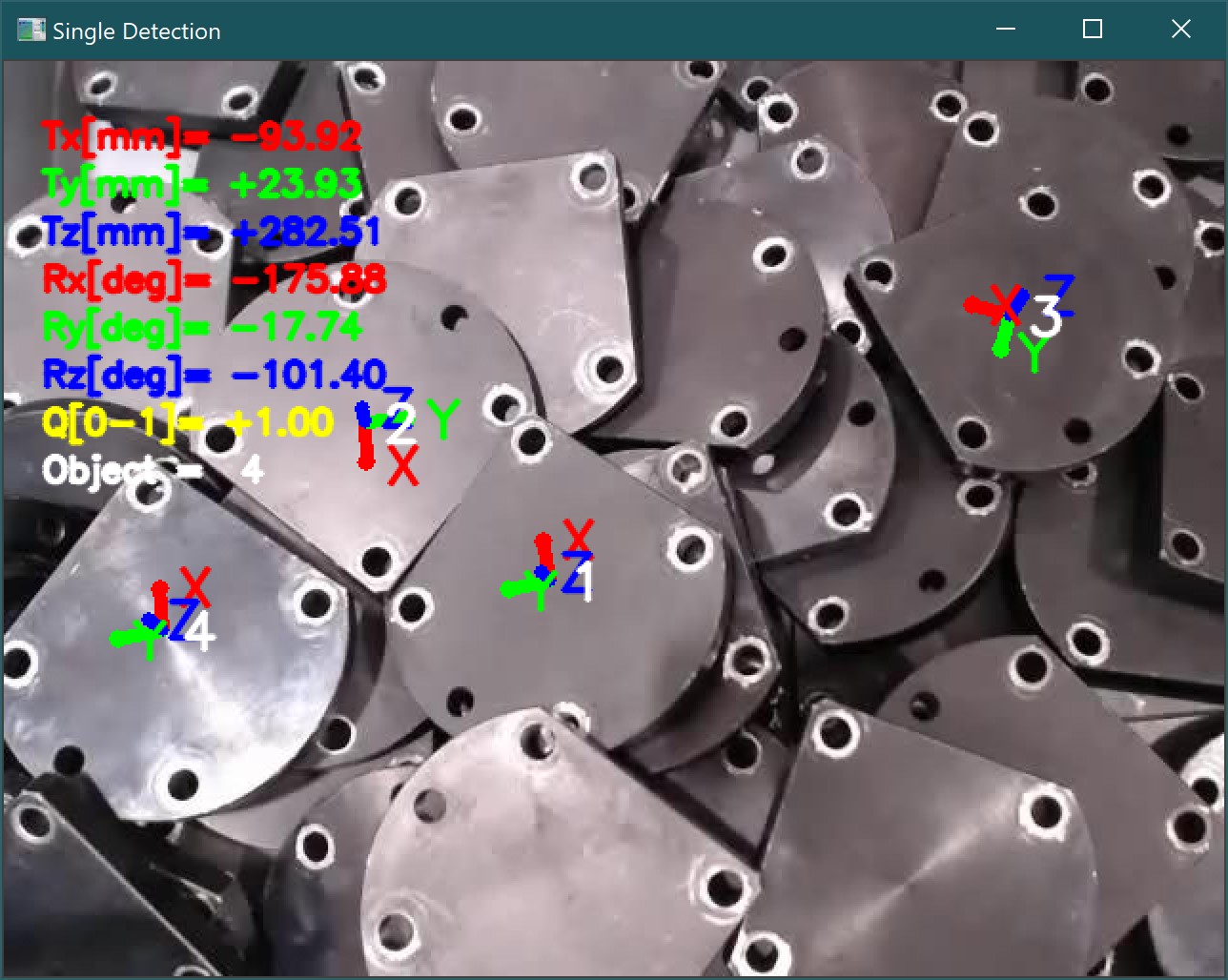Maximize the Single Detection window
The width and height of the screenshot is (1228, 980).
(1093, 30)
